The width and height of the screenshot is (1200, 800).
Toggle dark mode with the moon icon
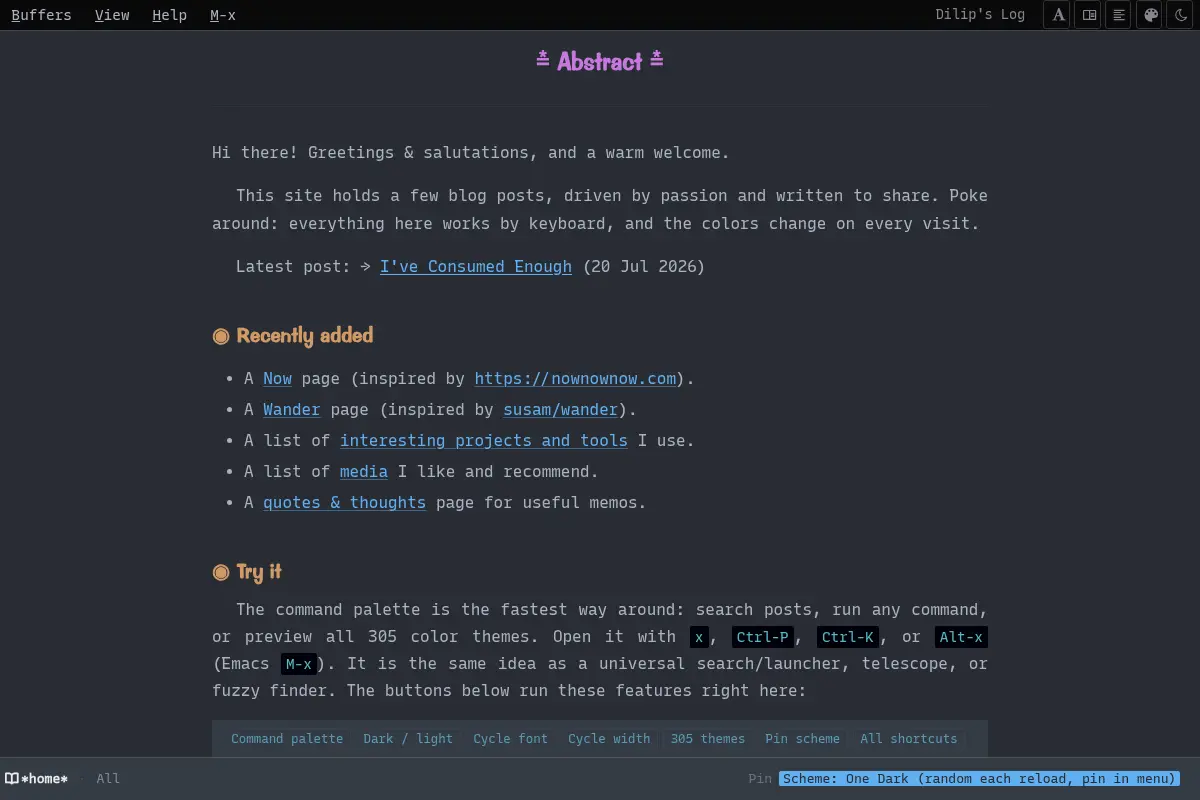tap(1181, 15)
